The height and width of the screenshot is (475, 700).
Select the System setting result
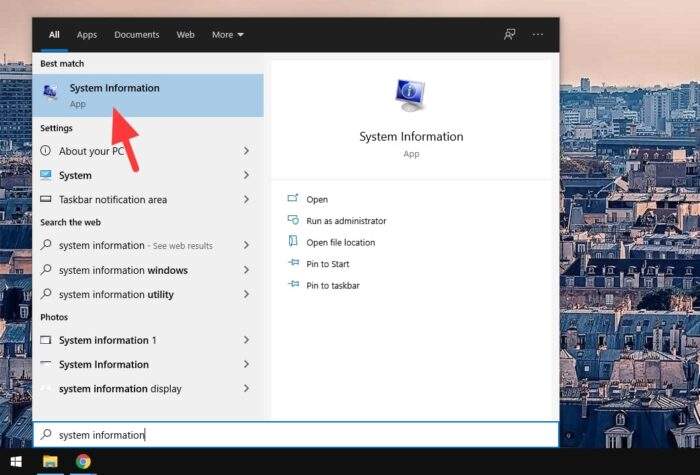click(x=148, y=175)
